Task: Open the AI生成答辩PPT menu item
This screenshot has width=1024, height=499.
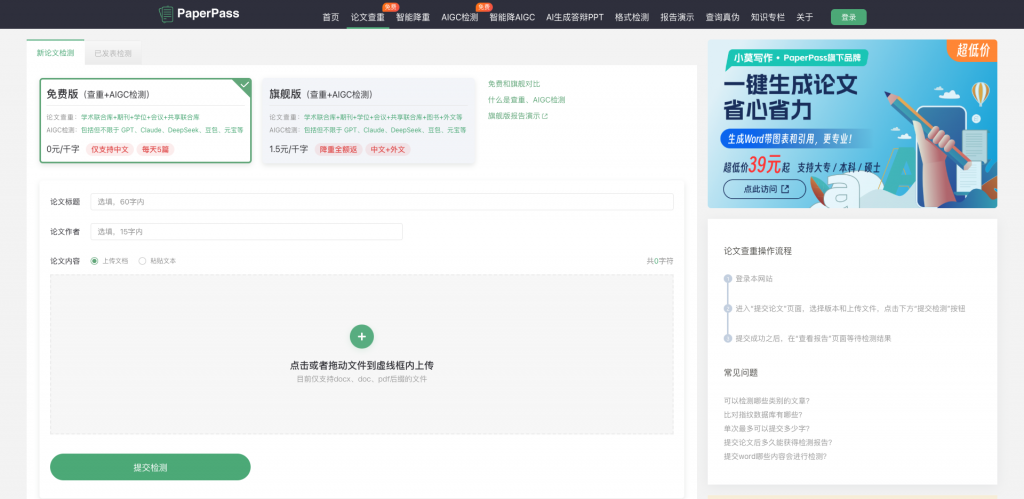Action: (575, 17)
